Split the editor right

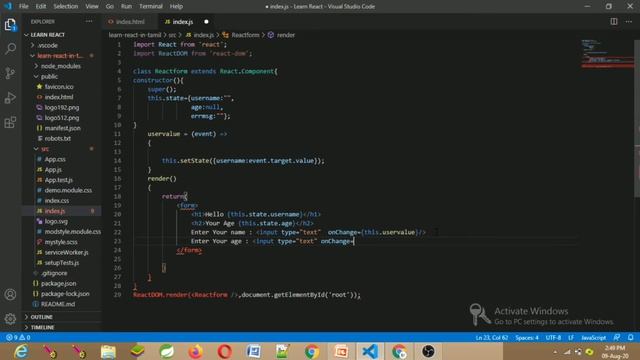(x=613, y=21)
